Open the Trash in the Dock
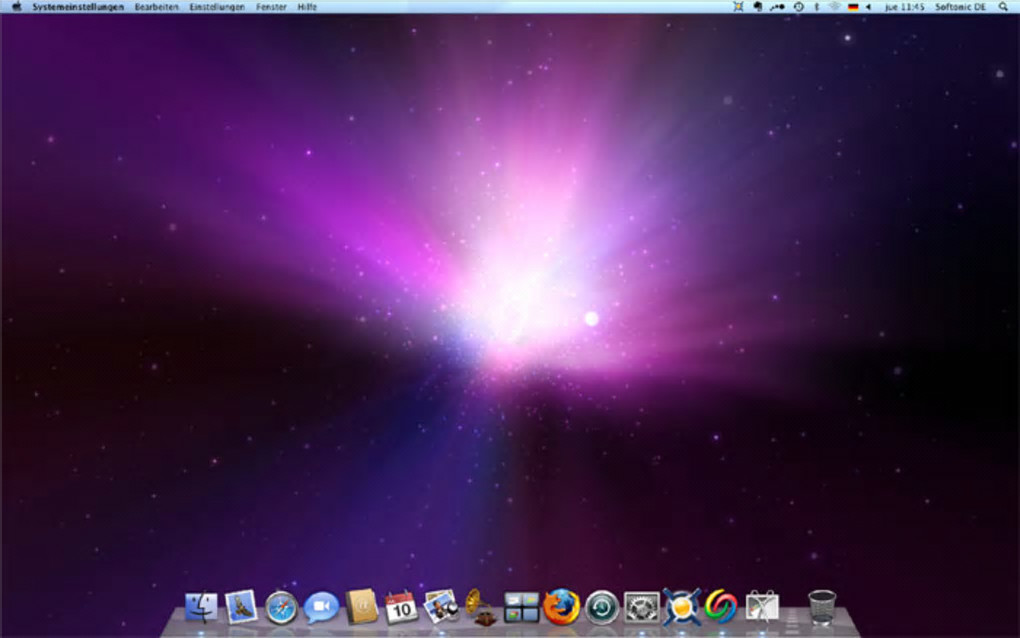The image size is (1020, 638). [x=822, y=607]
